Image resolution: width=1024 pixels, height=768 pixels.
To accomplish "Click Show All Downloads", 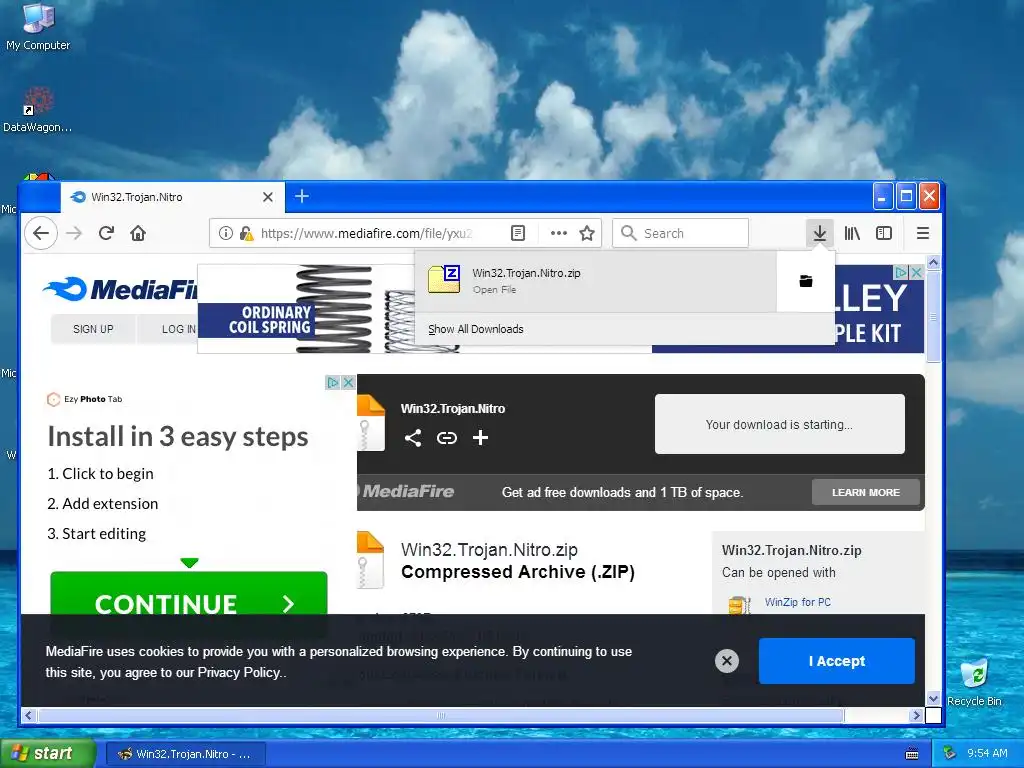I will (x=475, y=329).
